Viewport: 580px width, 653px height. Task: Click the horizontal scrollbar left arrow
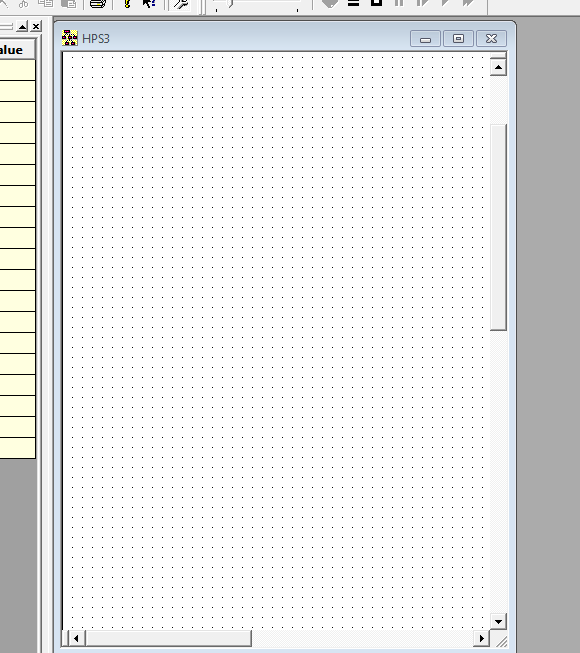pos(76,638)
